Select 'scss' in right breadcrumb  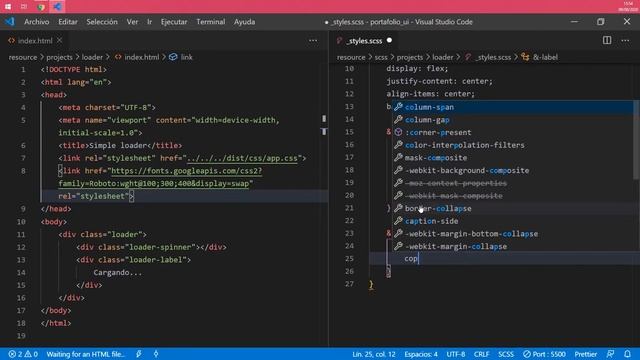coord(381,57)
